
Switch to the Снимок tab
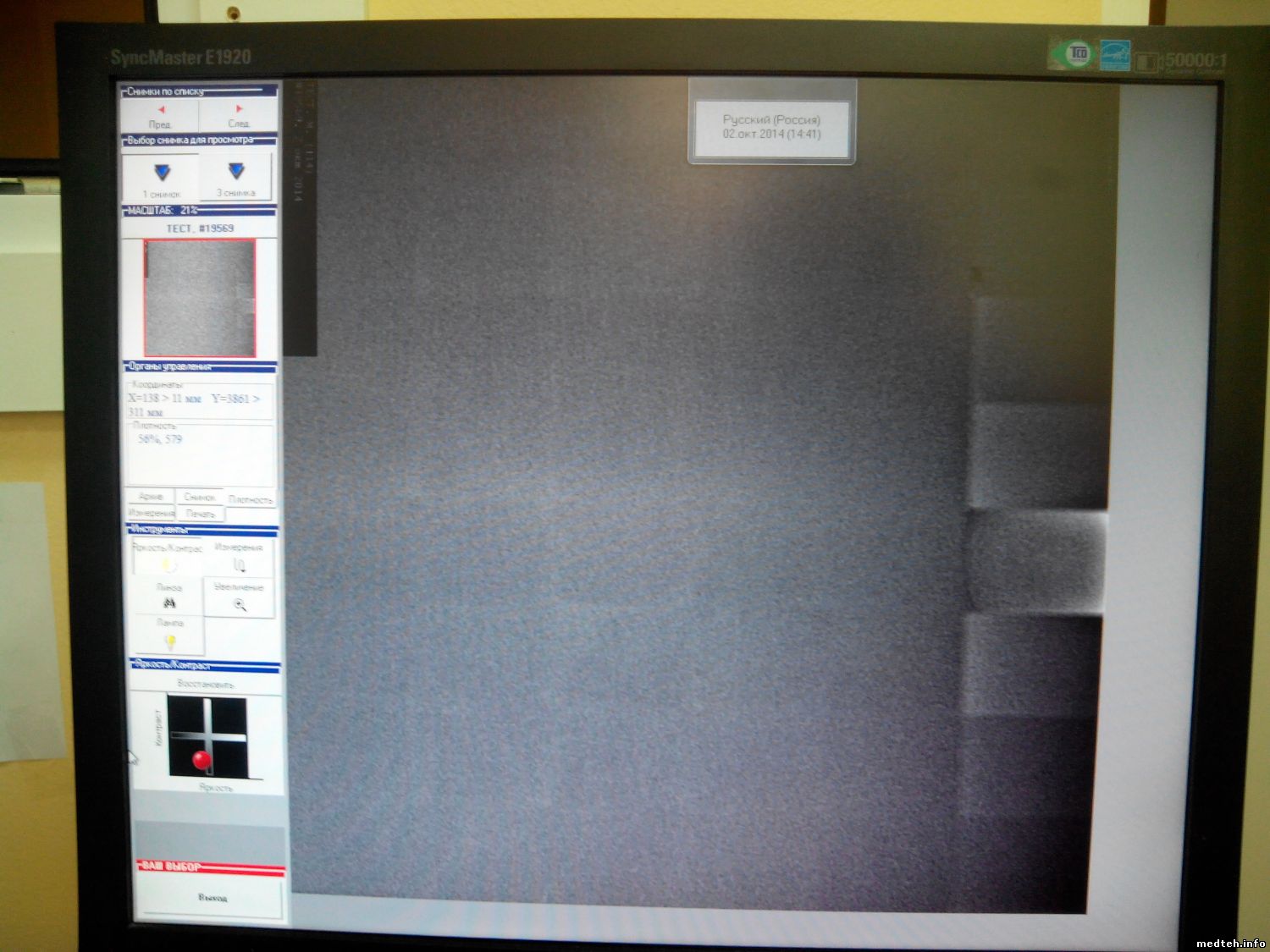pyautogui.click(x=200, y=498)
